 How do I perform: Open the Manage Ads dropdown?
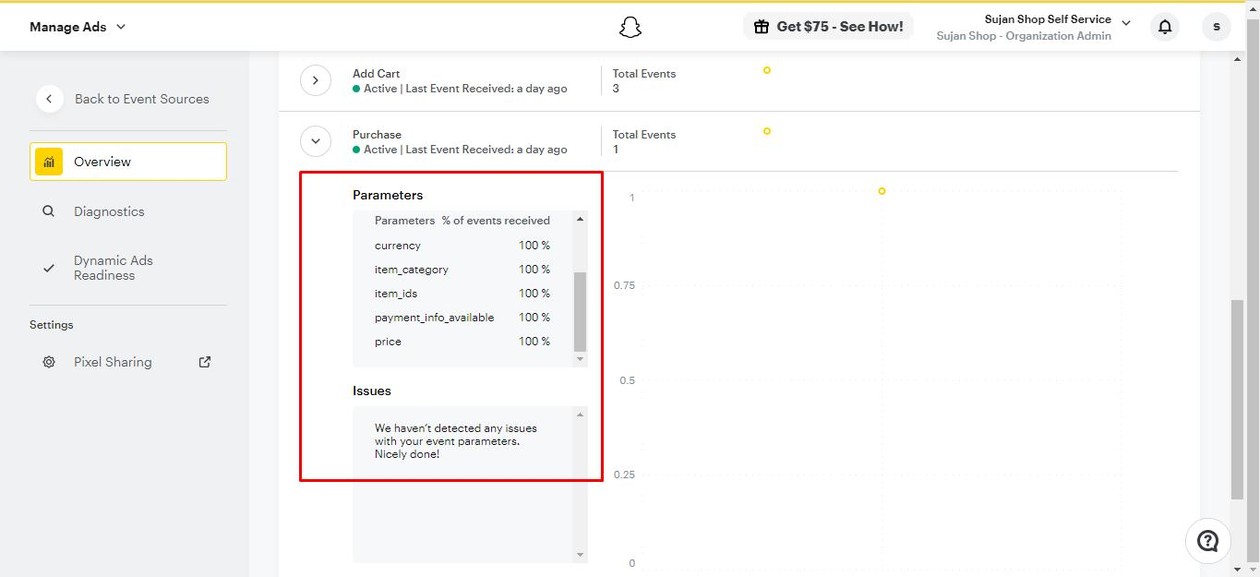point(78,27)
